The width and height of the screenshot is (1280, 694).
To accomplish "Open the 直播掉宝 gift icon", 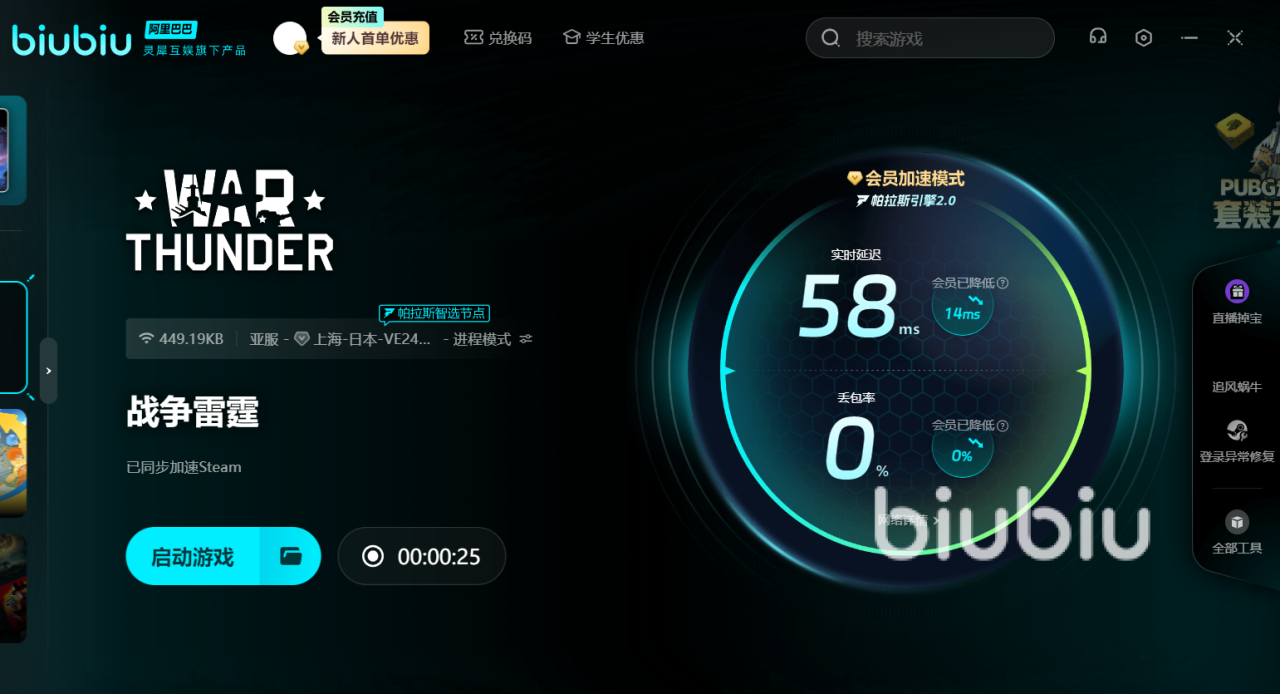I will (x=1237, y=292).
